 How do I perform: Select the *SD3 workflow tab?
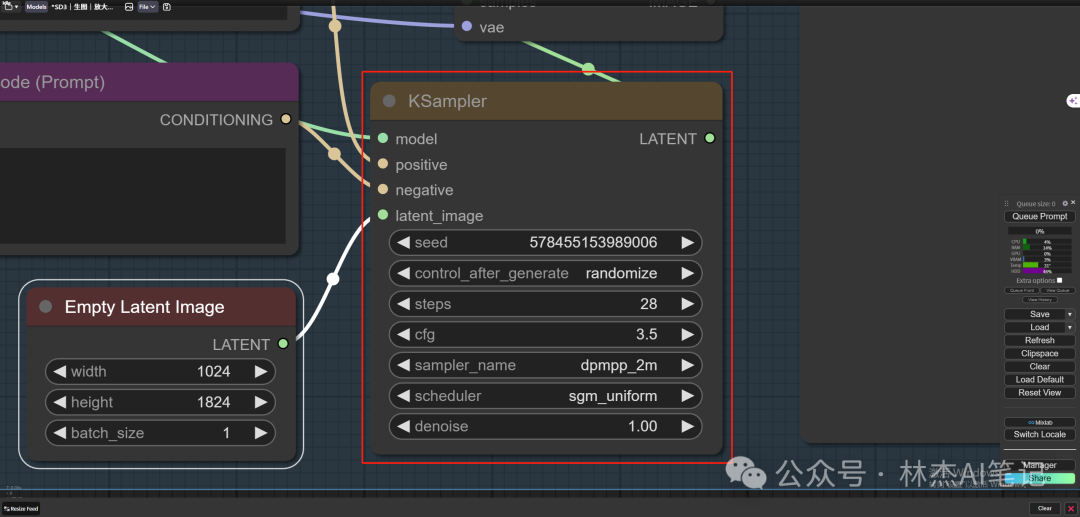tap(82, 7)
